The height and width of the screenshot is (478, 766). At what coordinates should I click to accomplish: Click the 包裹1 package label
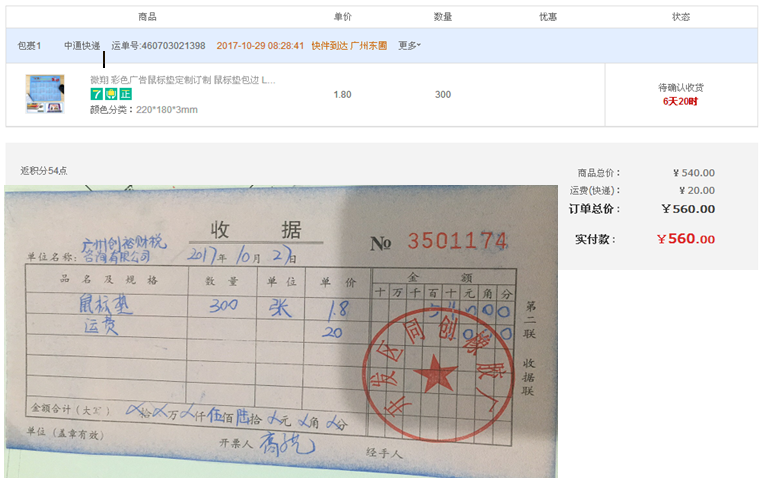30,46
